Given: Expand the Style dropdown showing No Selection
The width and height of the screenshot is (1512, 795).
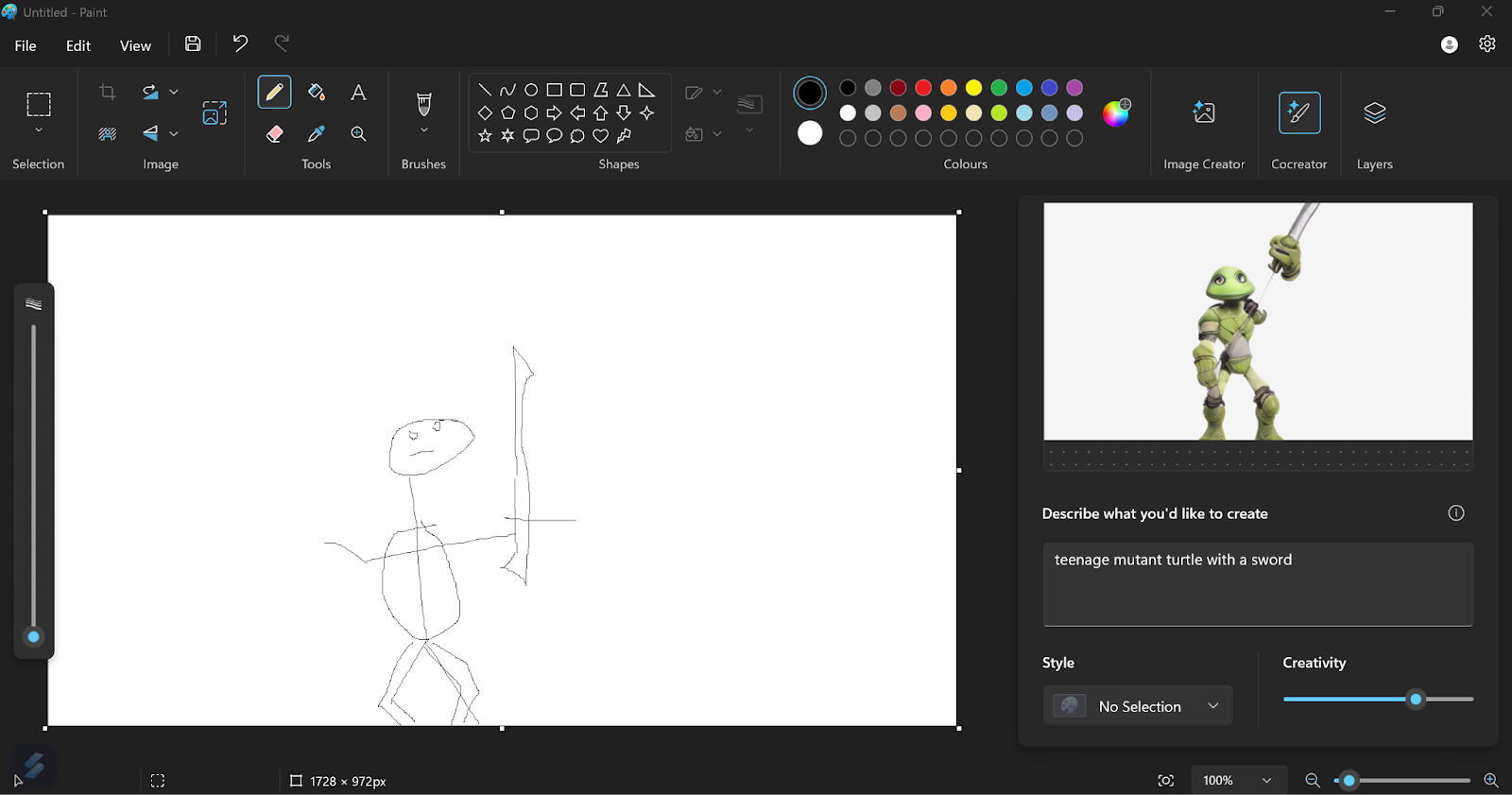Looking at the screenshot, I should pos(1138,706).
